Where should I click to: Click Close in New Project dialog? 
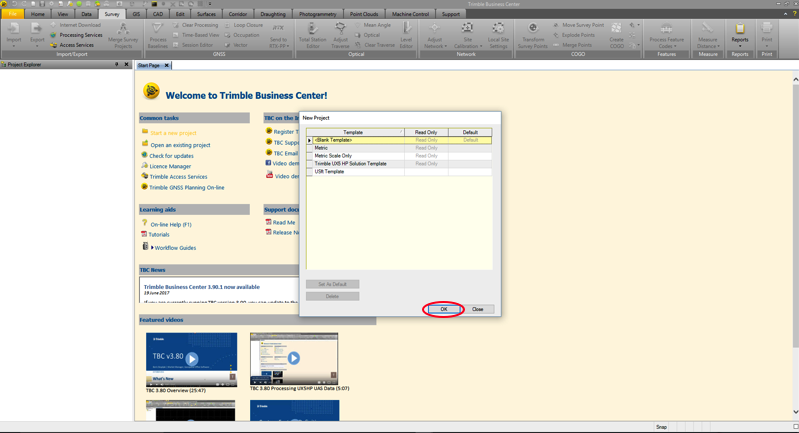pos(477,309)
